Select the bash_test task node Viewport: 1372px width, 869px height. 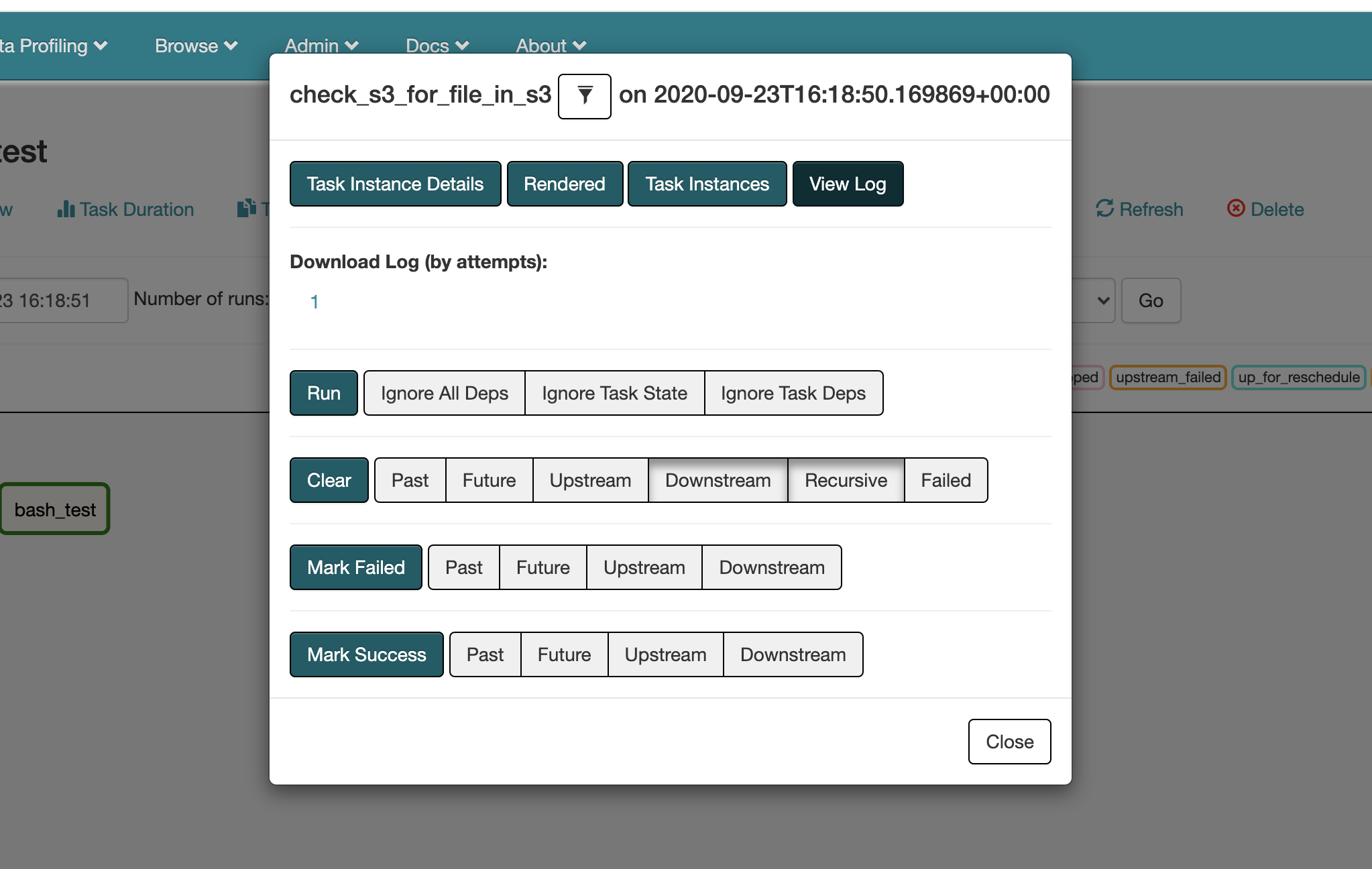pyautogui.click(x=55, y=510)
